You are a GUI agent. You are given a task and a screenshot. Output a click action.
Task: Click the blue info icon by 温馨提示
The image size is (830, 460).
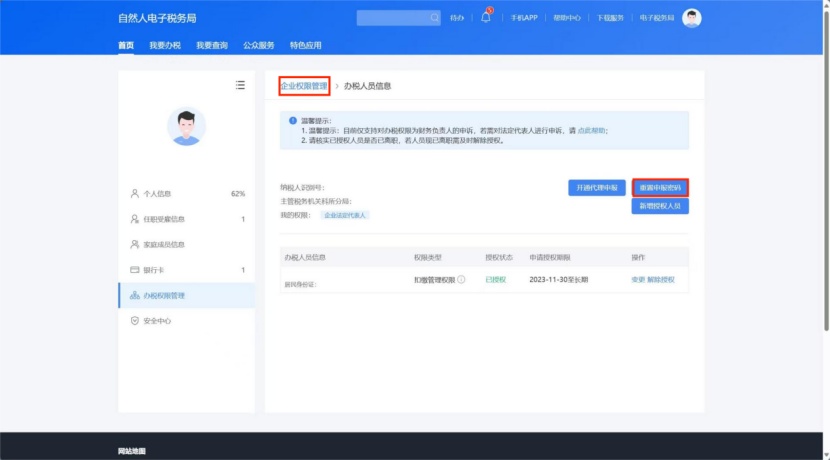[293, 121]
